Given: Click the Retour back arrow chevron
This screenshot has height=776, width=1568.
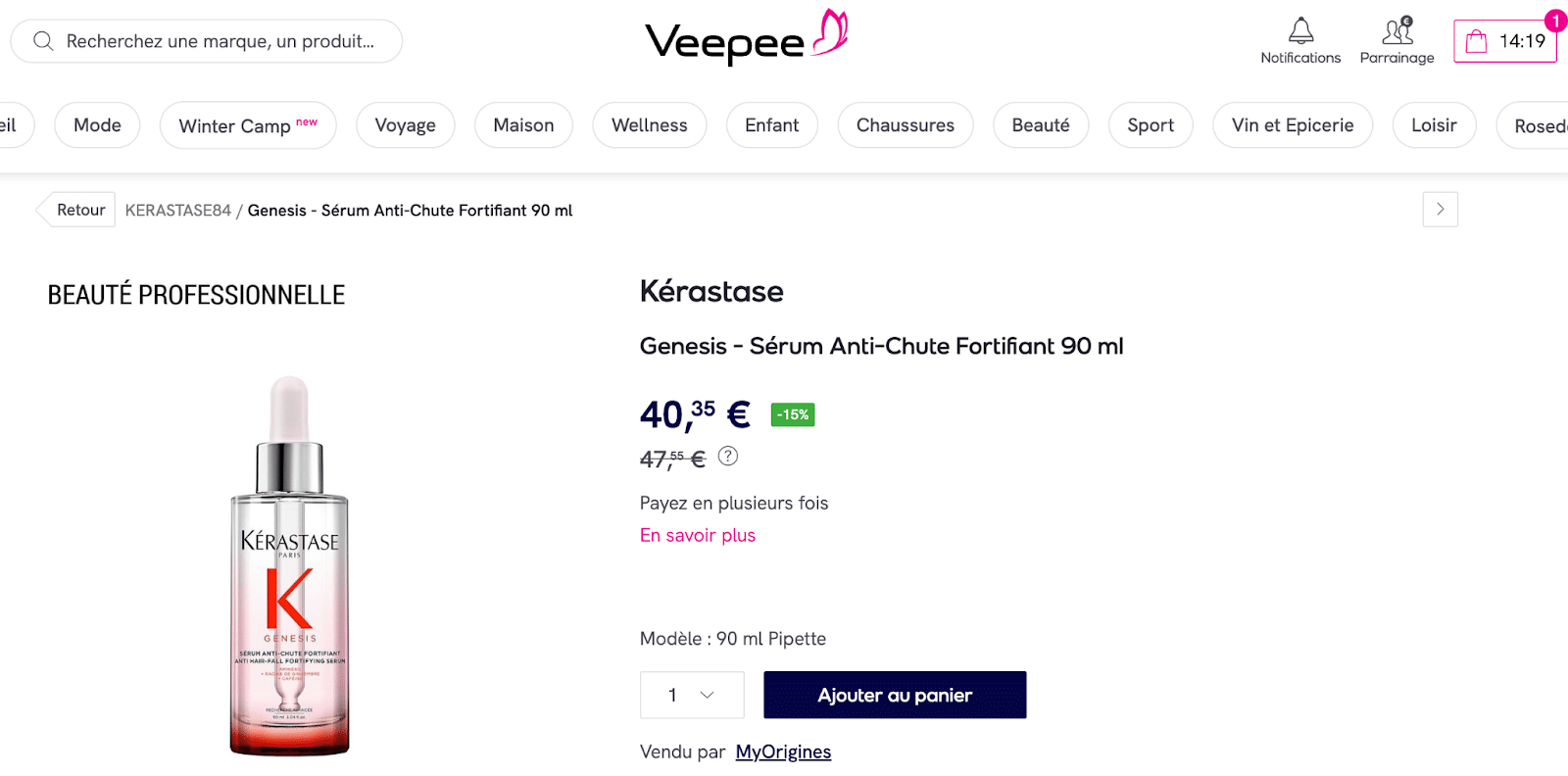Looking at the screenshot, I should (47, 209).
